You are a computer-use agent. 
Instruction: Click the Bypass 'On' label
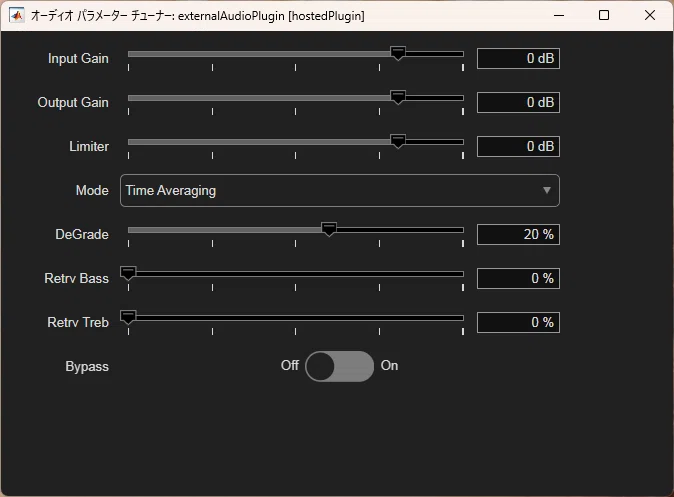pos(389,365)
